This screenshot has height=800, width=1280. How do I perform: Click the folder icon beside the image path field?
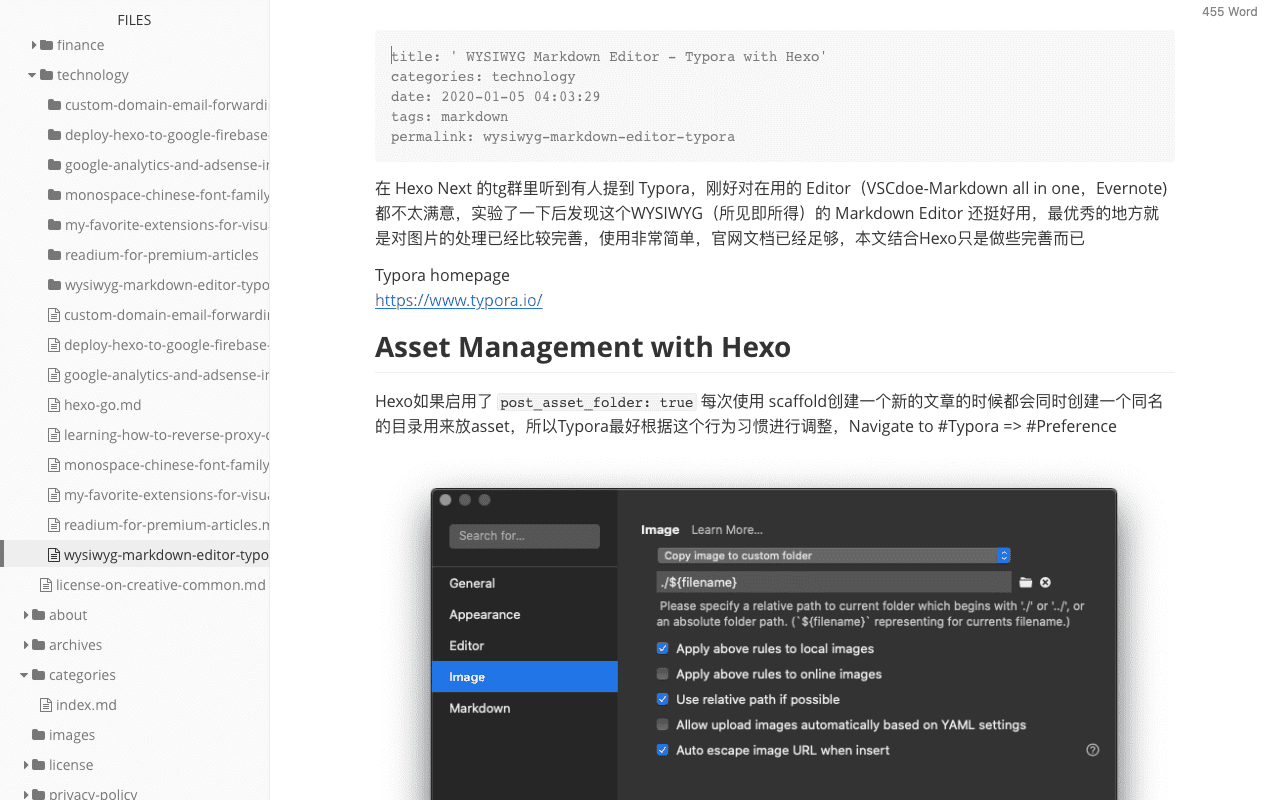click(1025, 582)
